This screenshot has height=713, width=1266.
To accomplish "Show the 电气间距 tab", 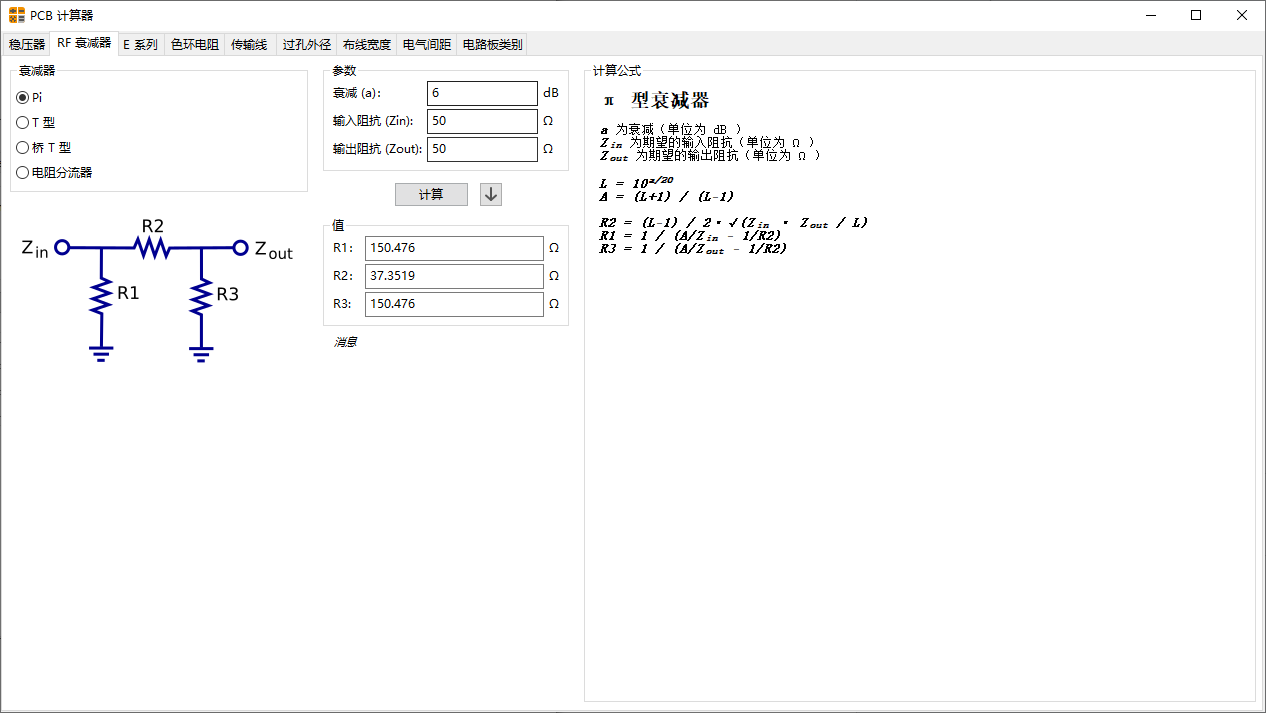I will click(426, 44).
